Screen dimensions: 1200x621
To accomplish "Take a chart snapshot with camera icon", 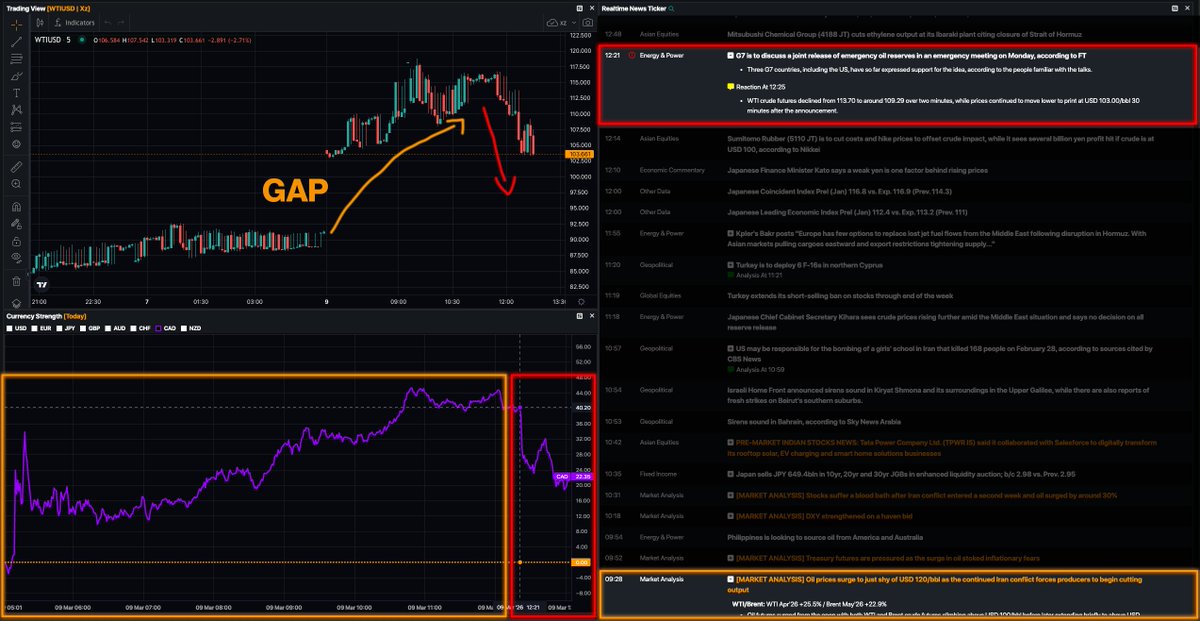I will (588, 22).
